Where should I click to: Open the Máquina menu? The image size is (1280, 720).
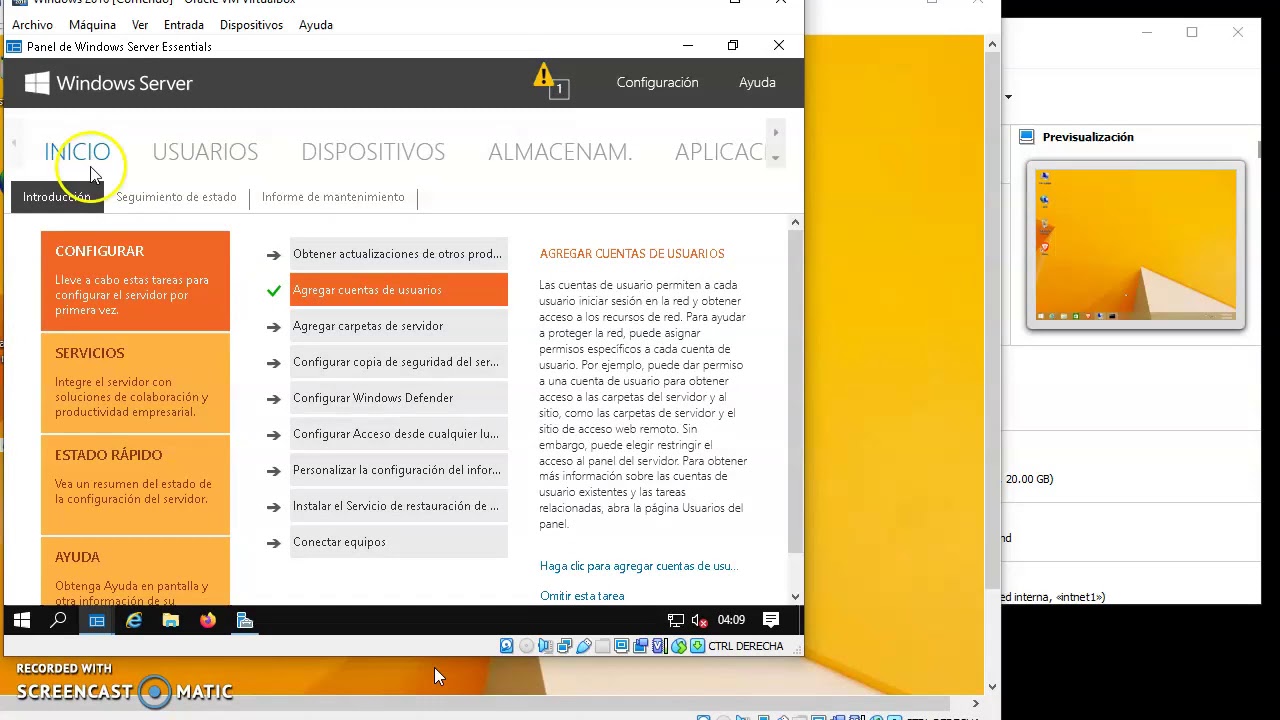click(92, 25)
